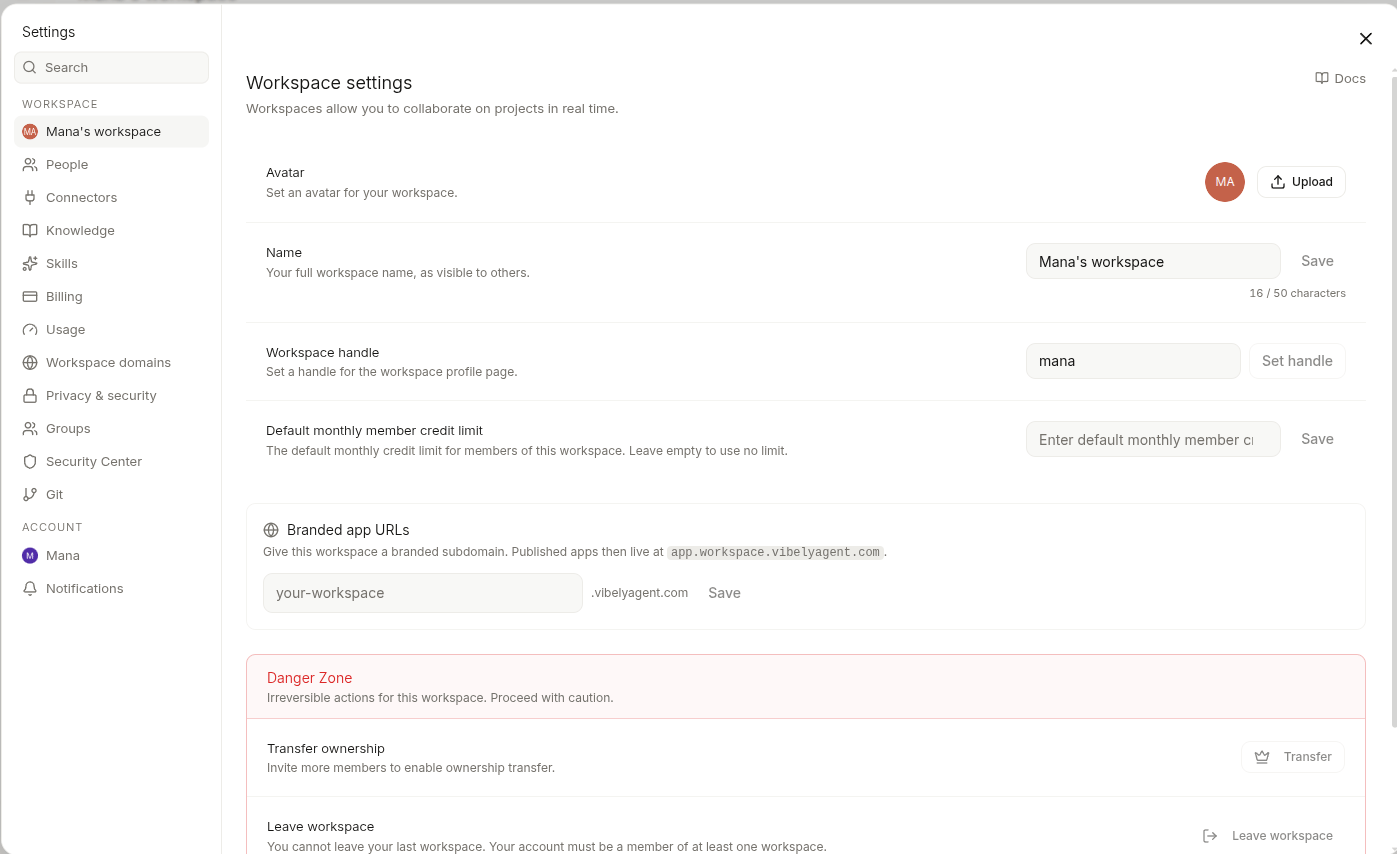Viewport: 1397px width, 854px height.
Task: Click the workspace Name input field
Action: [x=1153, y=261]
